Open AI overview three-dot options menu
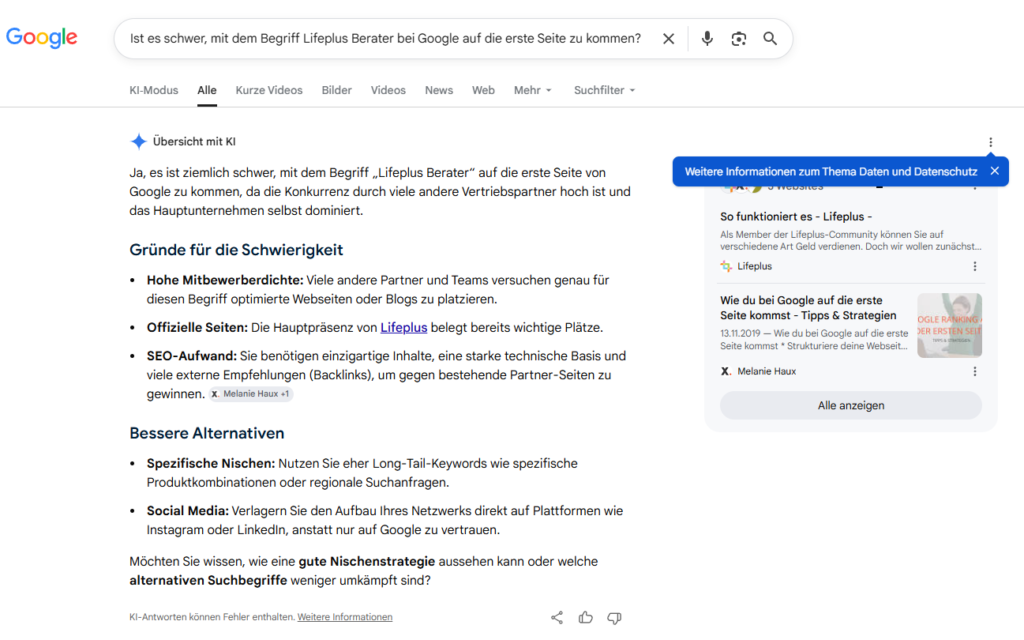The height and width of the screenshot is (640, 1024). 990,142
